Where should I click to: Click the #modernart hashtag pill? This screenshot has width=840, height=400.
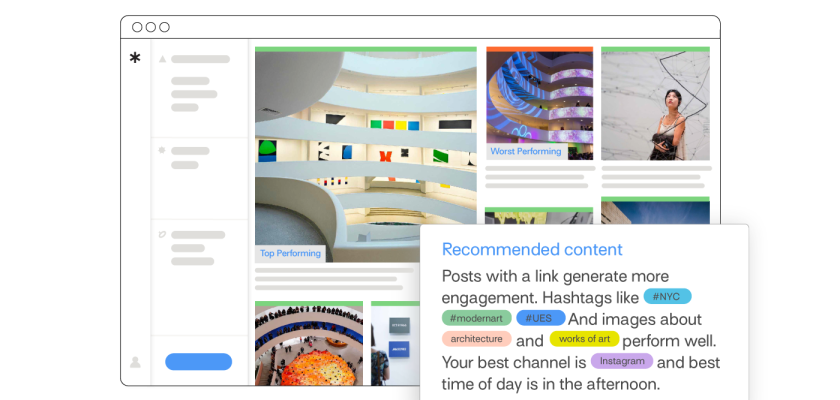pyautogui.click(x=476, y=318)
